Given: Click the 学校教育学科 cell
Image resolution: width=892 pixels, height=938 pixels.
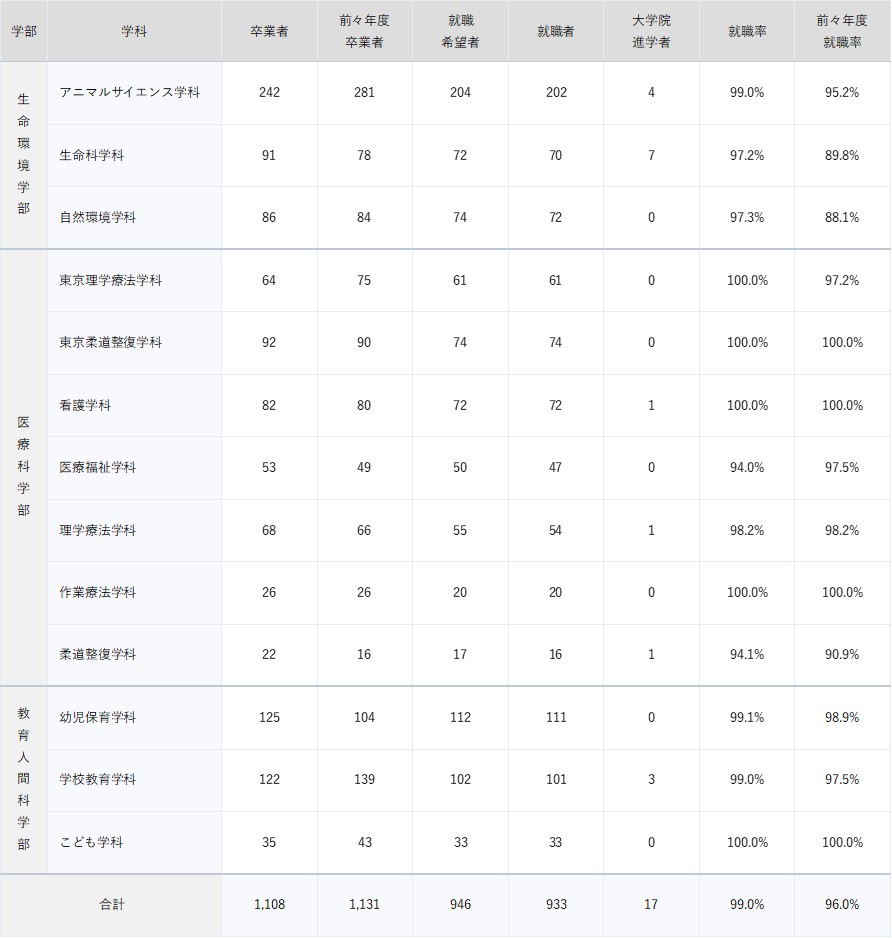Looking at the screenshot, I should [98, 779].
